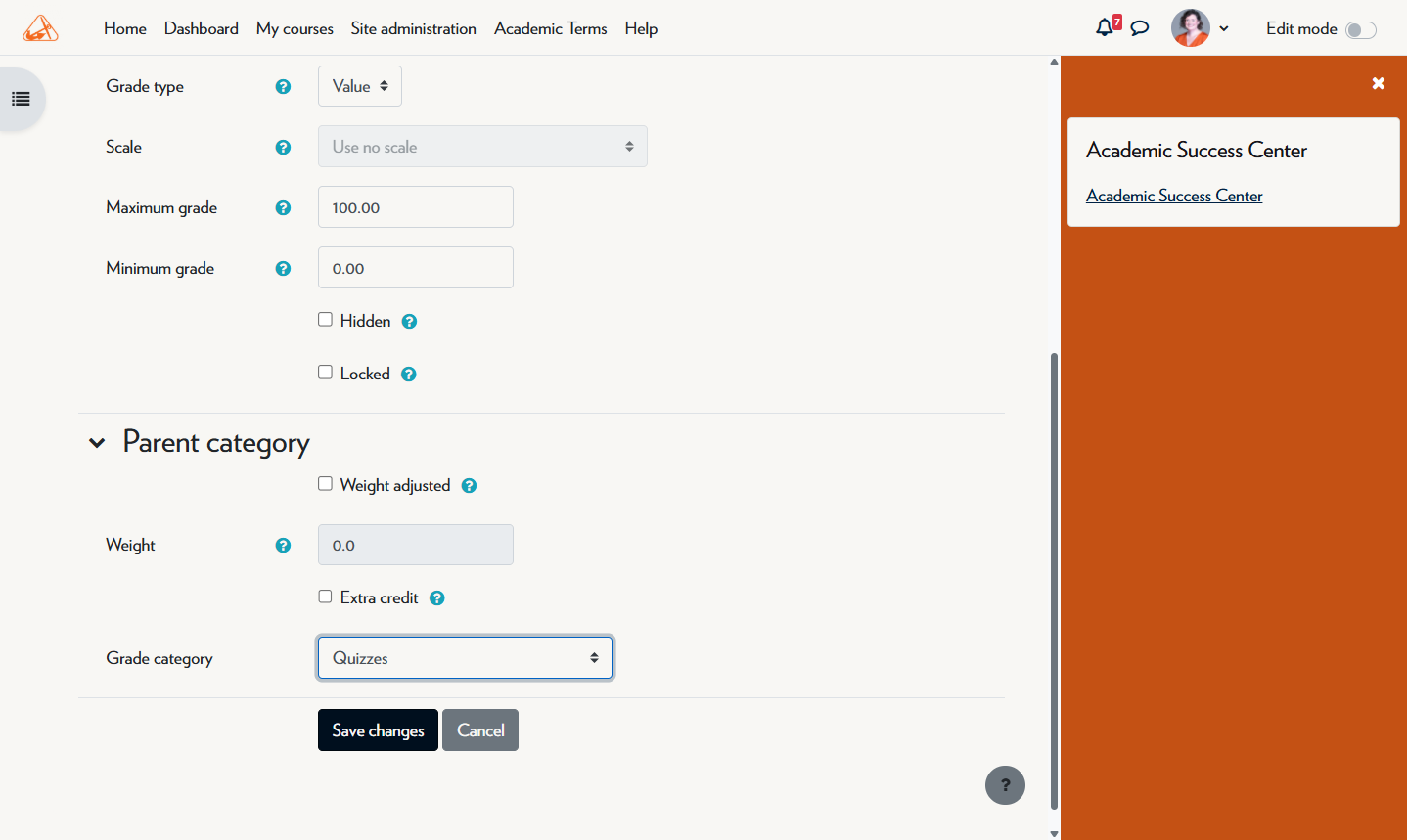Screen dimensions: 1407x840
Task: Close the orange block drawer
Action: tap(1378, 83)
